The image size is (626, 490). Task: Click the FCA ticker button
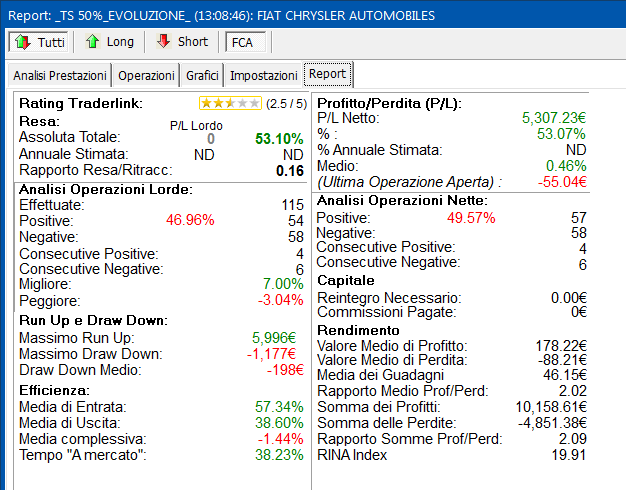(245, 42)
